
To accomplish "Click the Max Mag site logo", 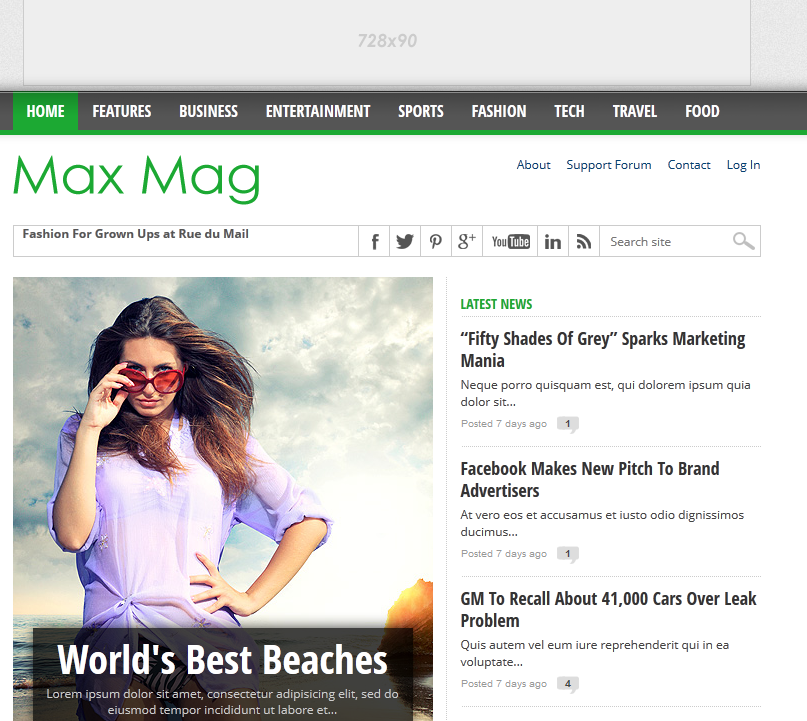I will tap(136, 179).
